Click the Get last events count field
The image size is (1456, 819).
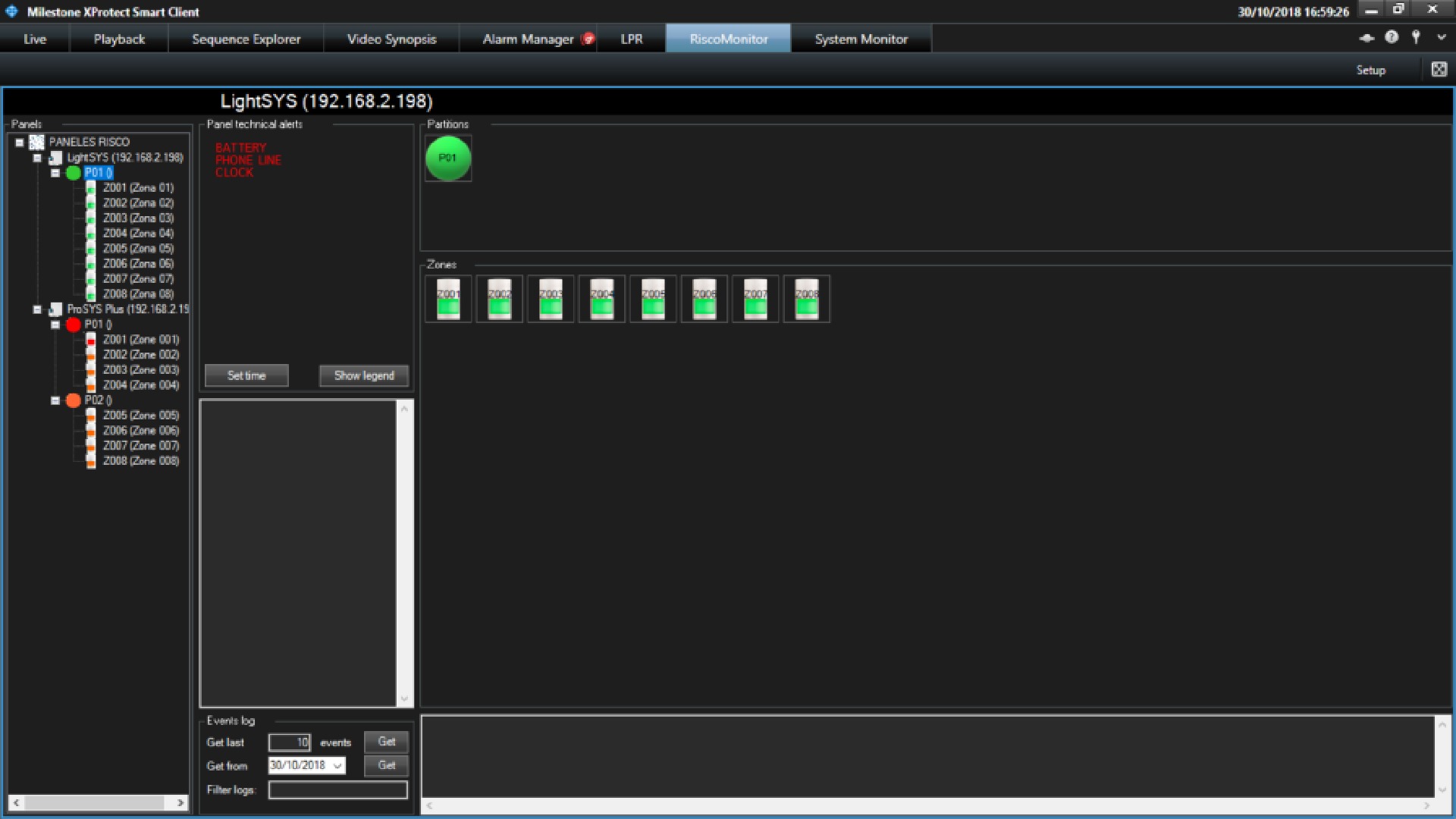coord(290,742)
